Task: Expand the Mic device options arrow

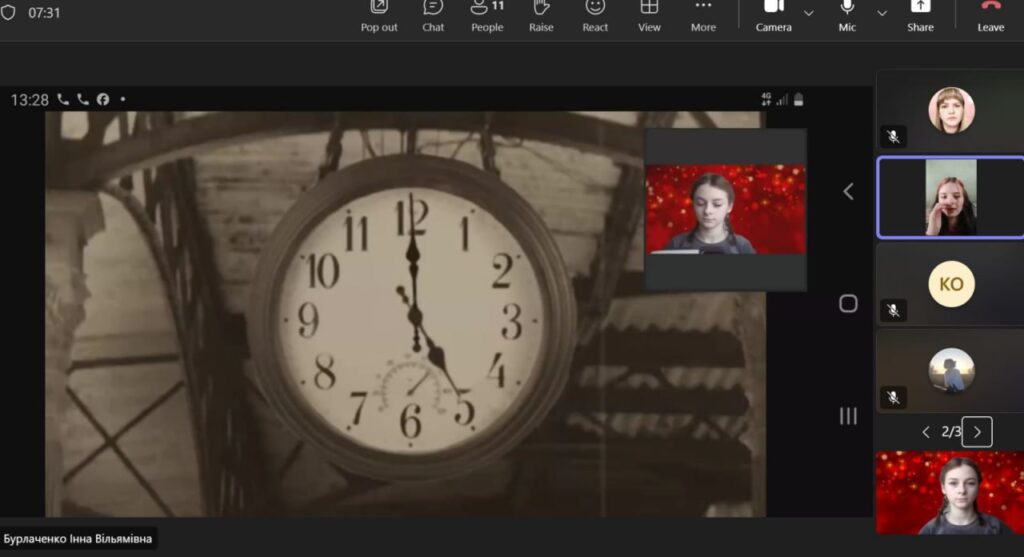Action: (882, 13)
